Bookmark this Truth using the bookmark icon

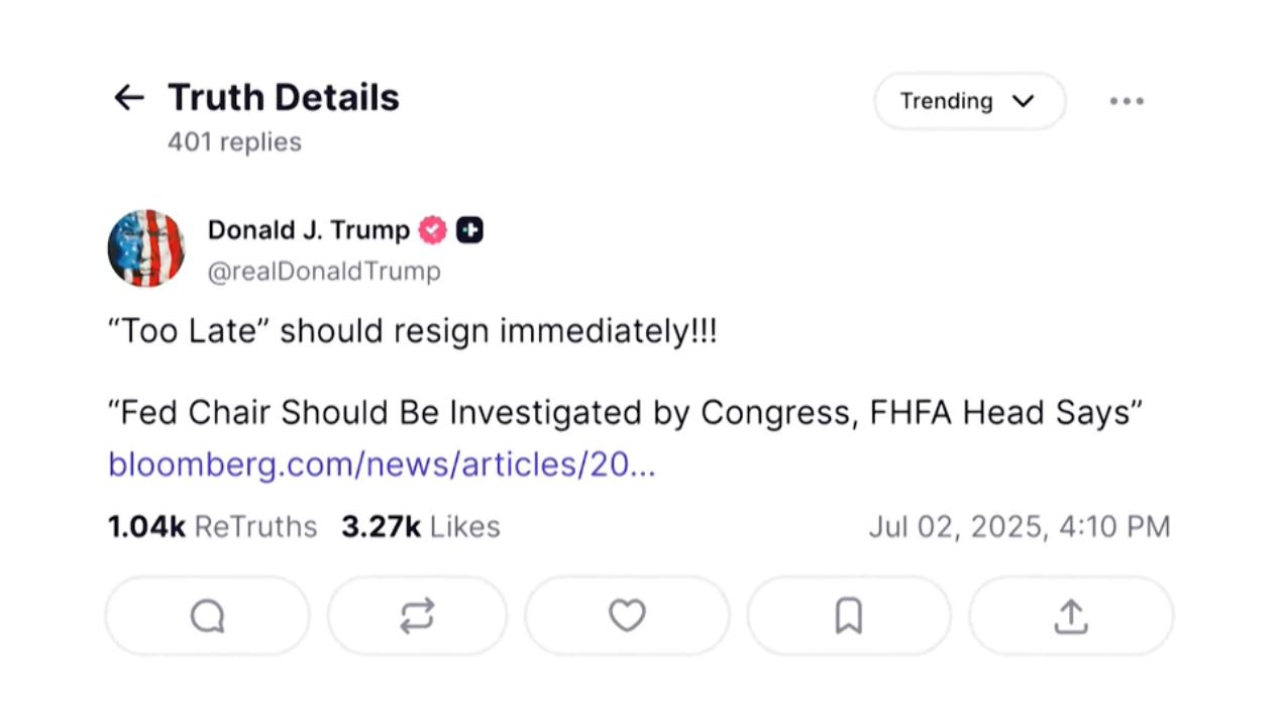click(x=848, y=616)
